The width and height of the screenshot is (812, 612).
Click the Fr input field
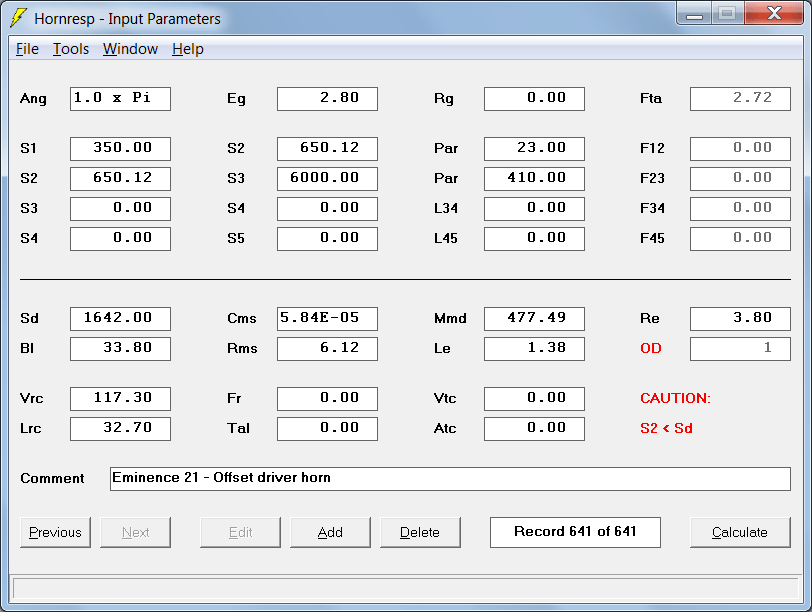point(327,399)
